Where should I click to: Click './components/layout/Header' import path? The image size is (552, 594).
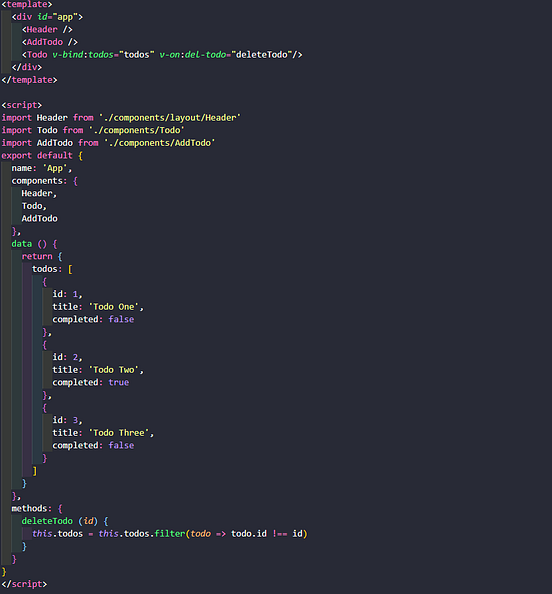click(169, 117)
